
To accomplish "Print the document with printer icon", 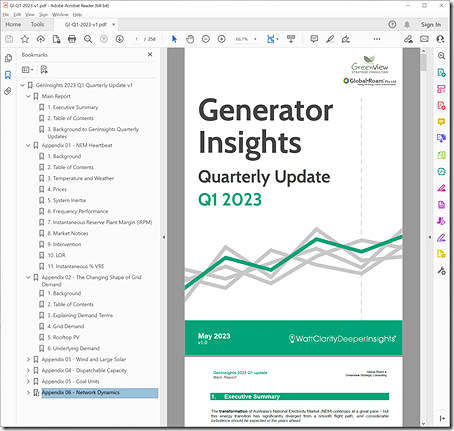I will pos(72,39).
